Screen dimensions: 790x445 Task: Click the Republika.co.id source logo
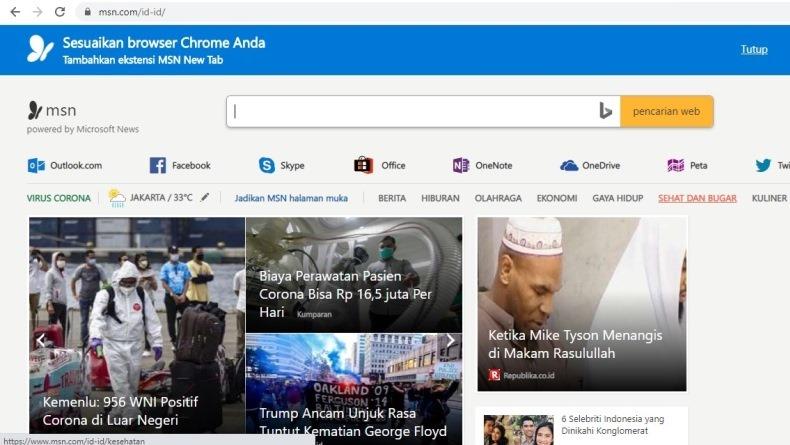[x=494, y=375]
